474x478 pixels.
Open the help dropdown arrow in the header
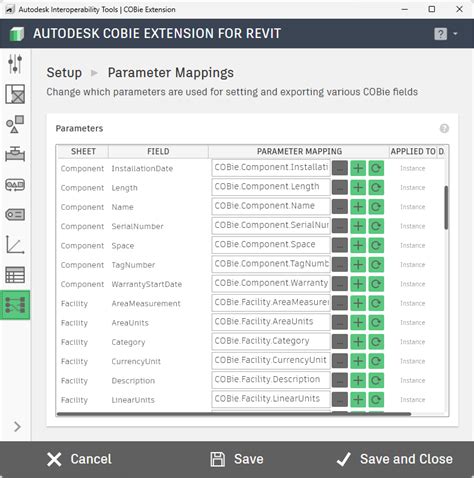455,34
